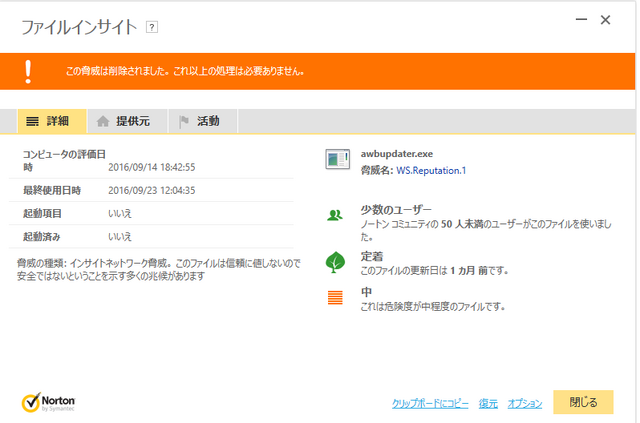Click the 中 risk level heading
This screenshot has width=640, height=423.
(366, 292)
